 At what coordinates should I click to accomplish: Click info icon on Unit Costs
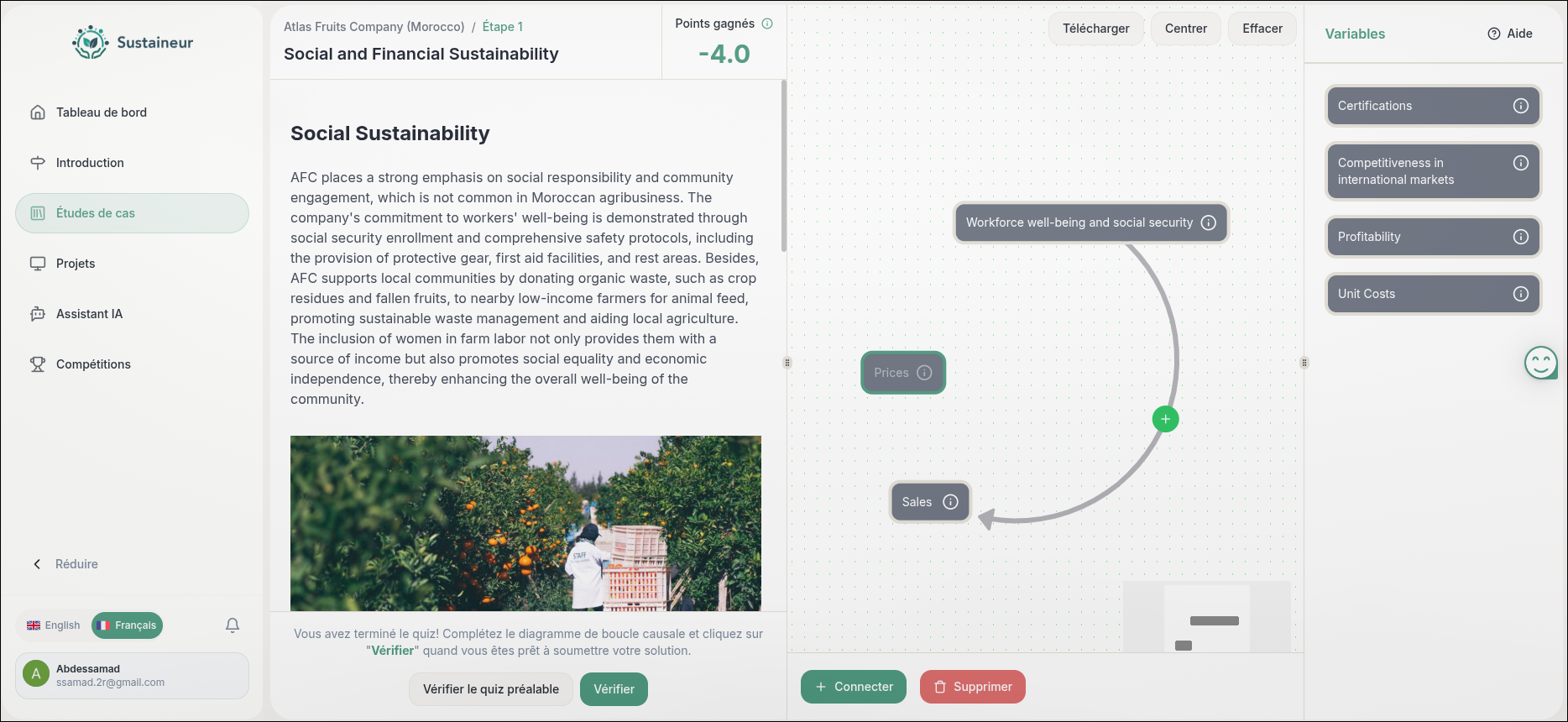click(x=1520, y=294)
